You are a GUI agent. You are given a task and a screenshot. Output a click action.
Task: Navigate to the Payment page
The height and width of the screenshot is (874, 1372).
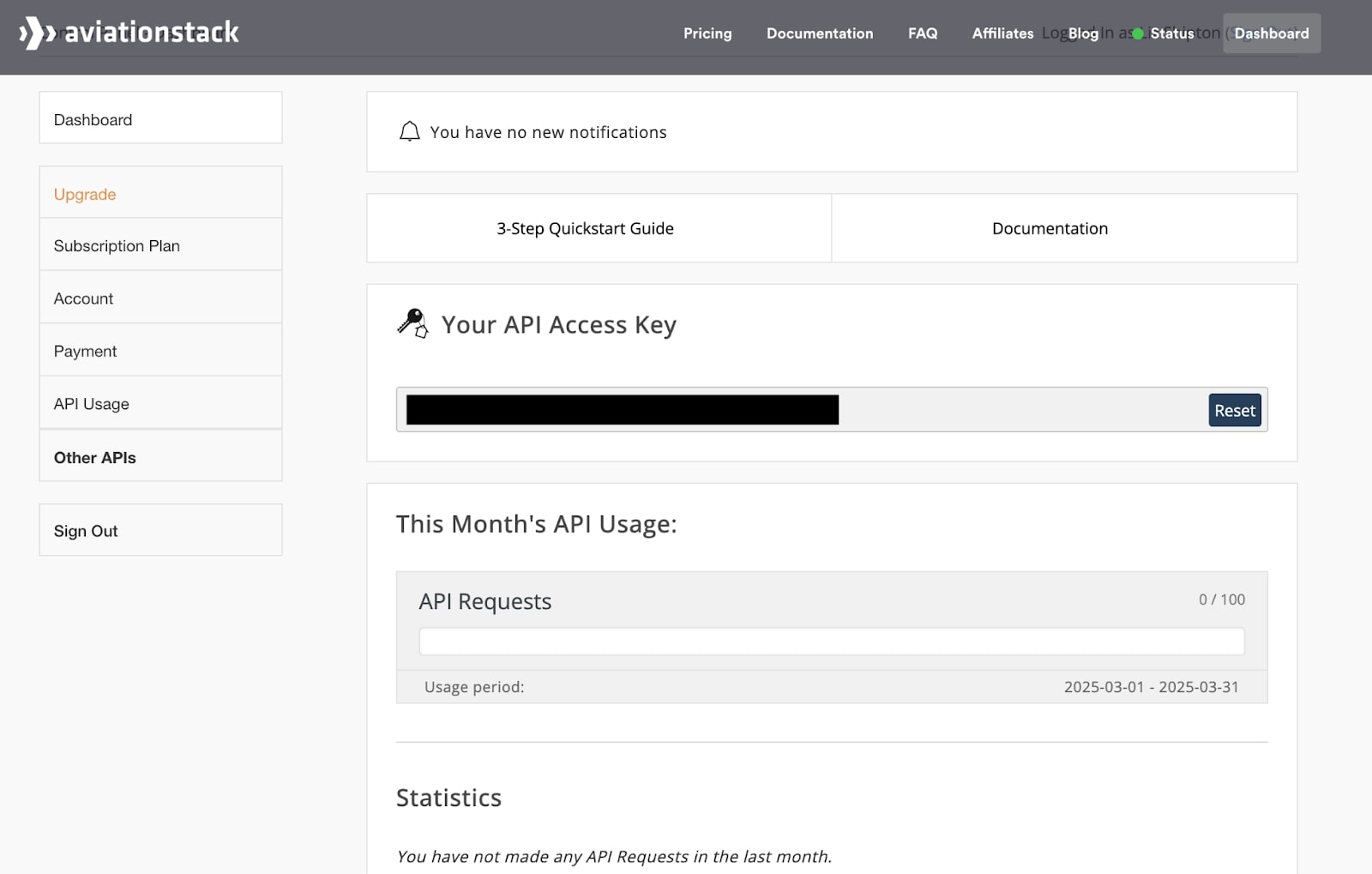(85, 351)
